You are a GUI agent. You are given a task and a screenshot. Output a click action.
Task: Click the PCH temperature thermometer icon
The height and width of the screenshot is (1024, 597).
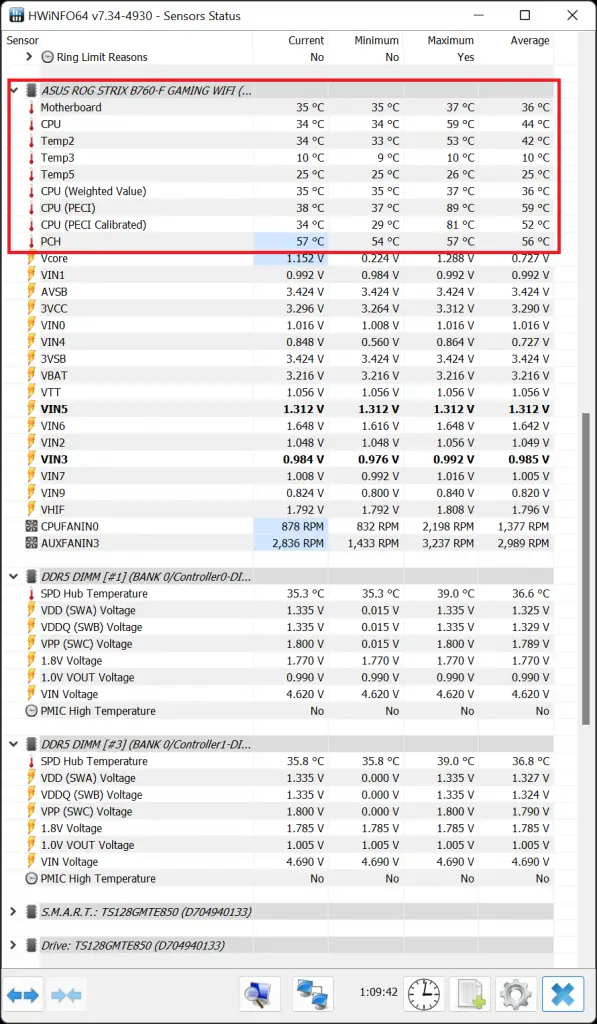[x=31, y=242]
